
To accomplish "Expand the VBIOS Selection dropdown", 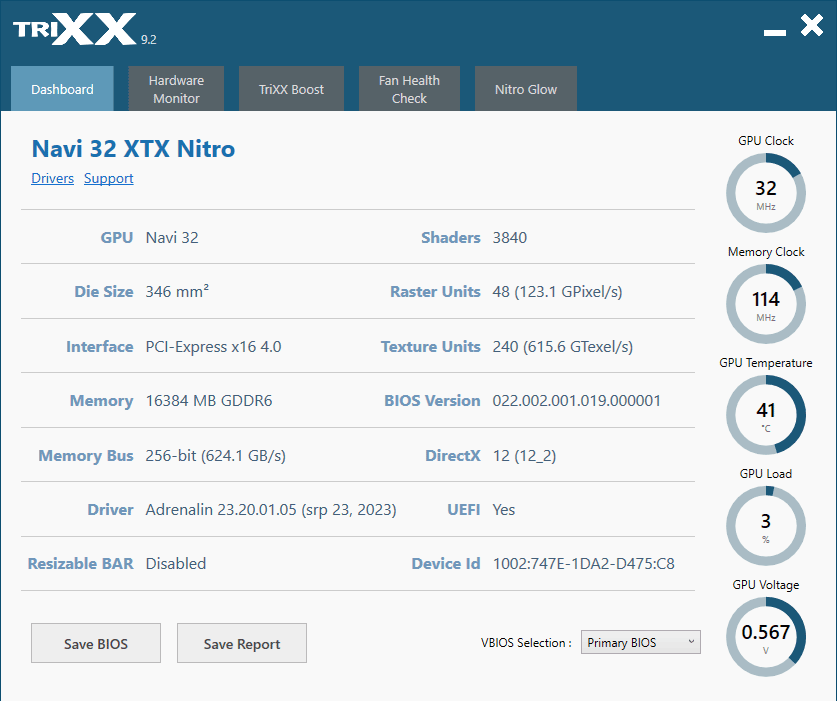I will coord(641,642).
